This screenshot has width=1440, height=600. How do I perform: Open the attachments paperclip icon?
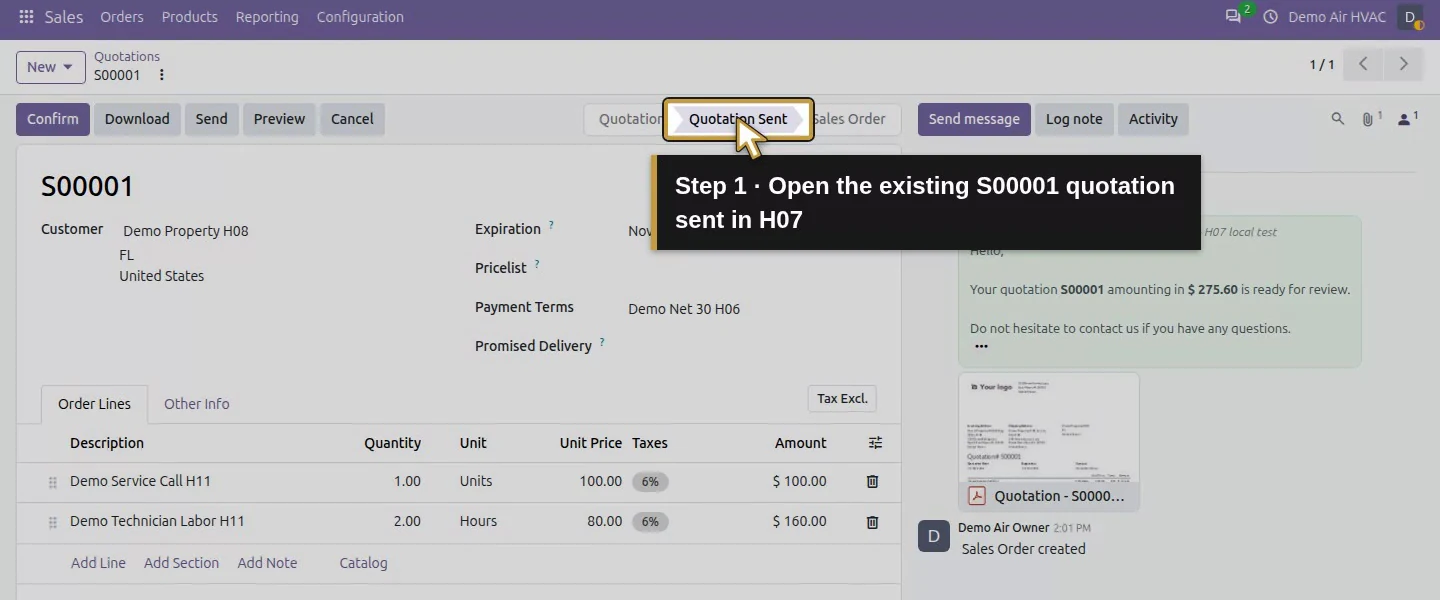(1370, 119)
